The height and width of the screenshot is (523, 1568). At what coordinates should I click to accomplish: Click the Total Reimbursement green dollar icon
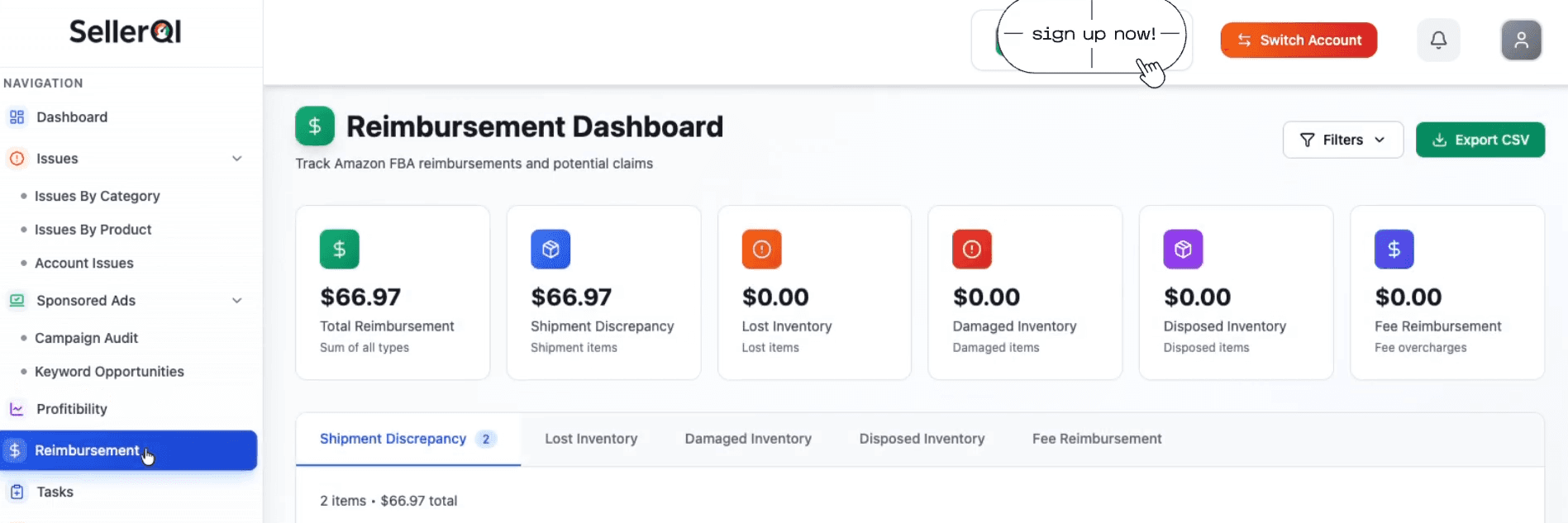pos(339,249)
